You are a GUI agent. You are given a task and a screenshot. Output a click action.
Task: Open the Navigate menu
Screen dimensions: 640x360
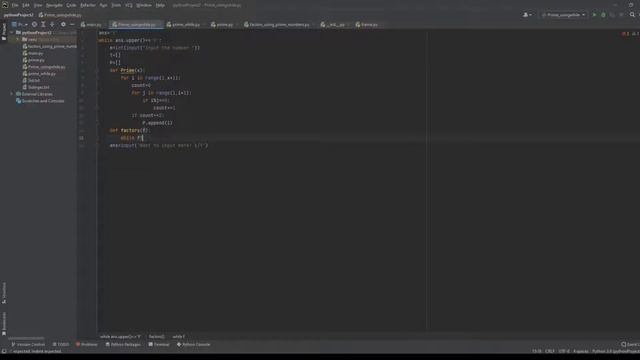click(54, 5)
